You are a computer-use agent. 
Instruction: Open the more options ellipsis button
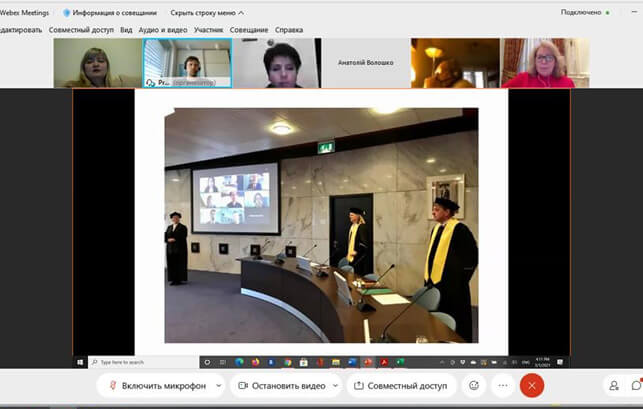pyautogui.click(x=503, y=386)
